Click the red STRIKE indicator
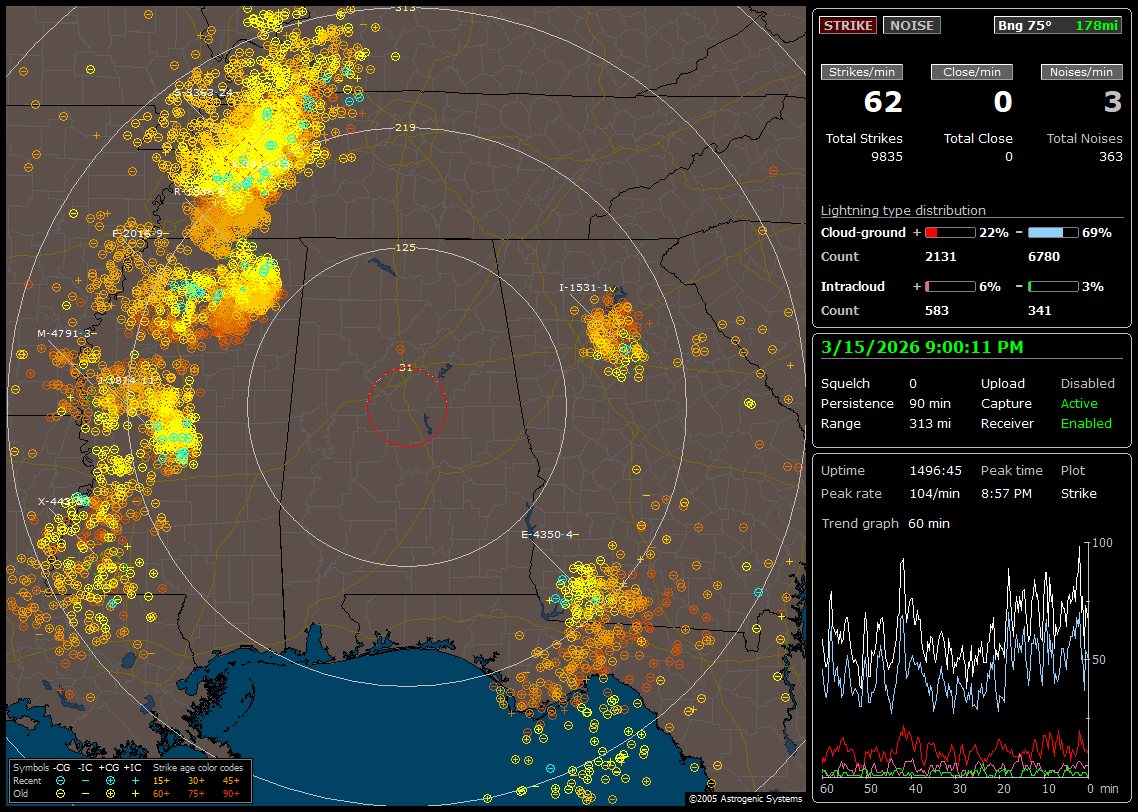 click(x=848, y=25)
